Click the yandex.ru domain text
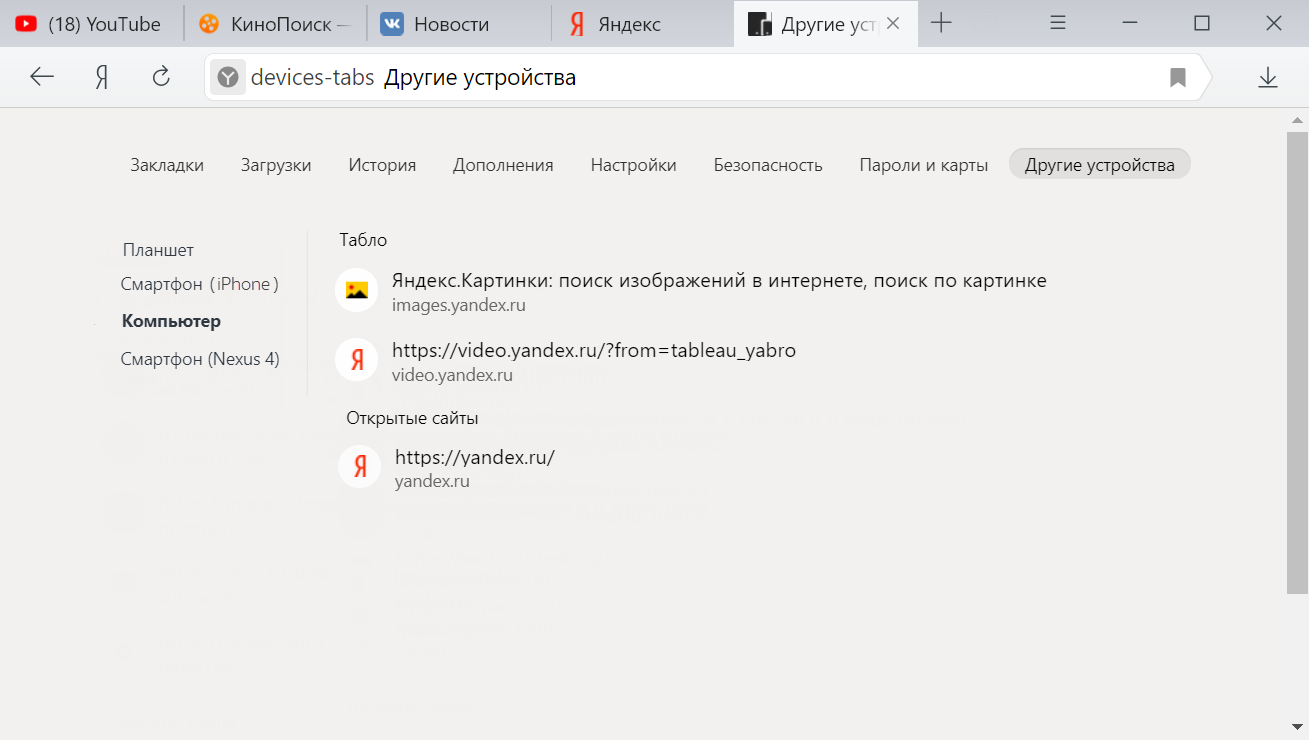The height and width of the screenshot is (740, 1309). pos(432,481)
